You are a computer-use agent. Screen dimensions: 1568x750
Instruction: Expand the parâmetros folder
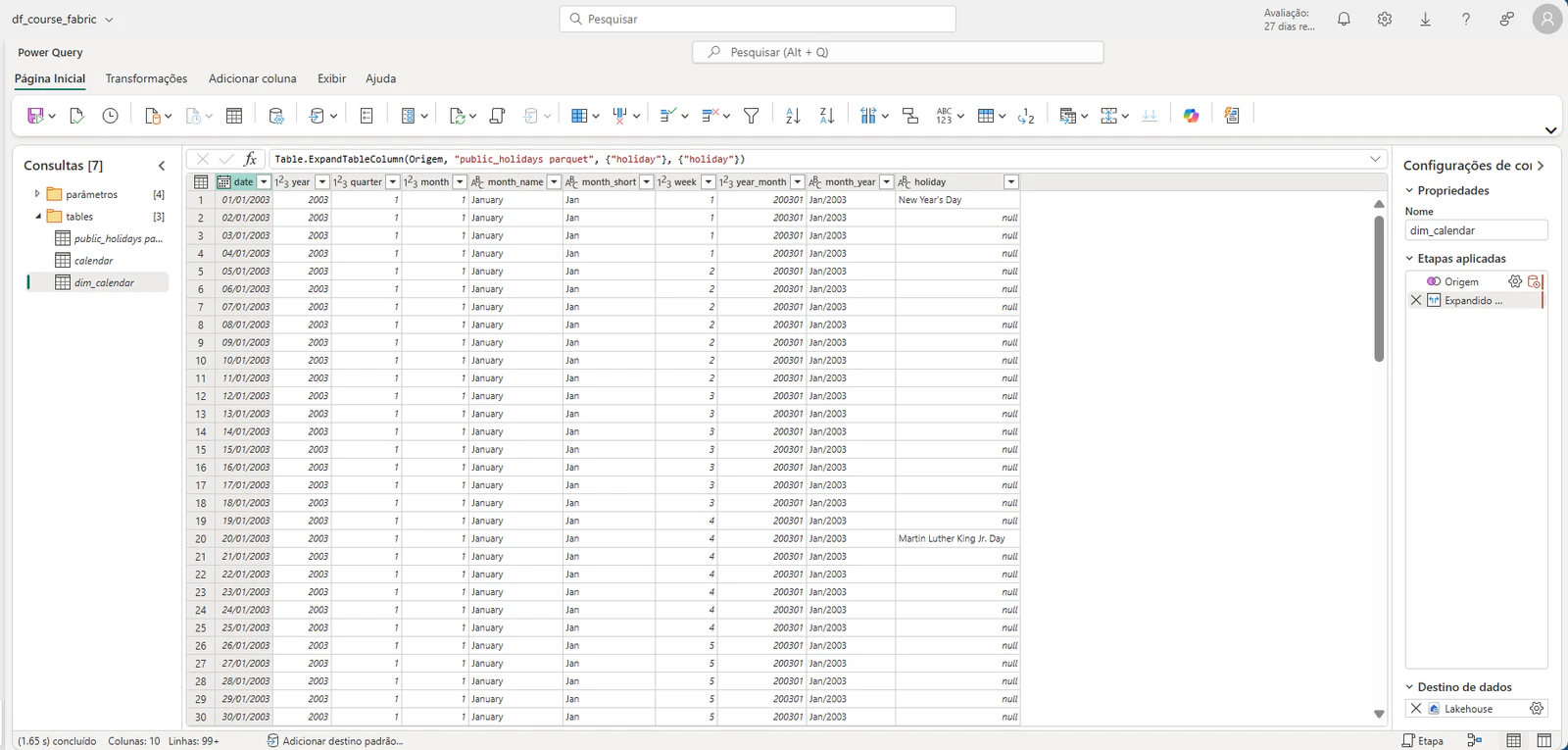point(37,194)
